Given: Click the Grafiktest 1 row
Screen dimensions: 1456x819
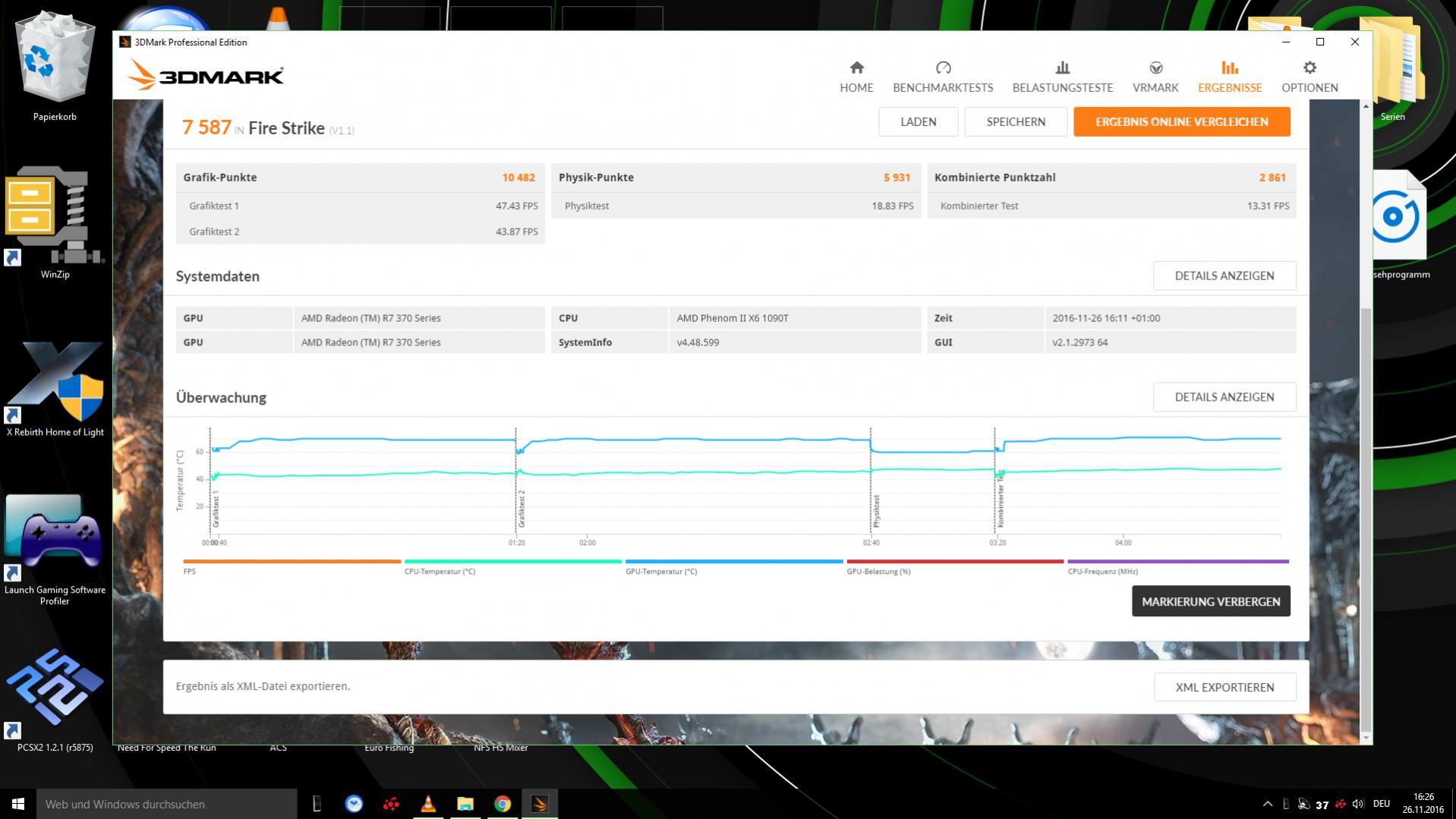Looking at the screenshot, I should (x=361, y=206).
